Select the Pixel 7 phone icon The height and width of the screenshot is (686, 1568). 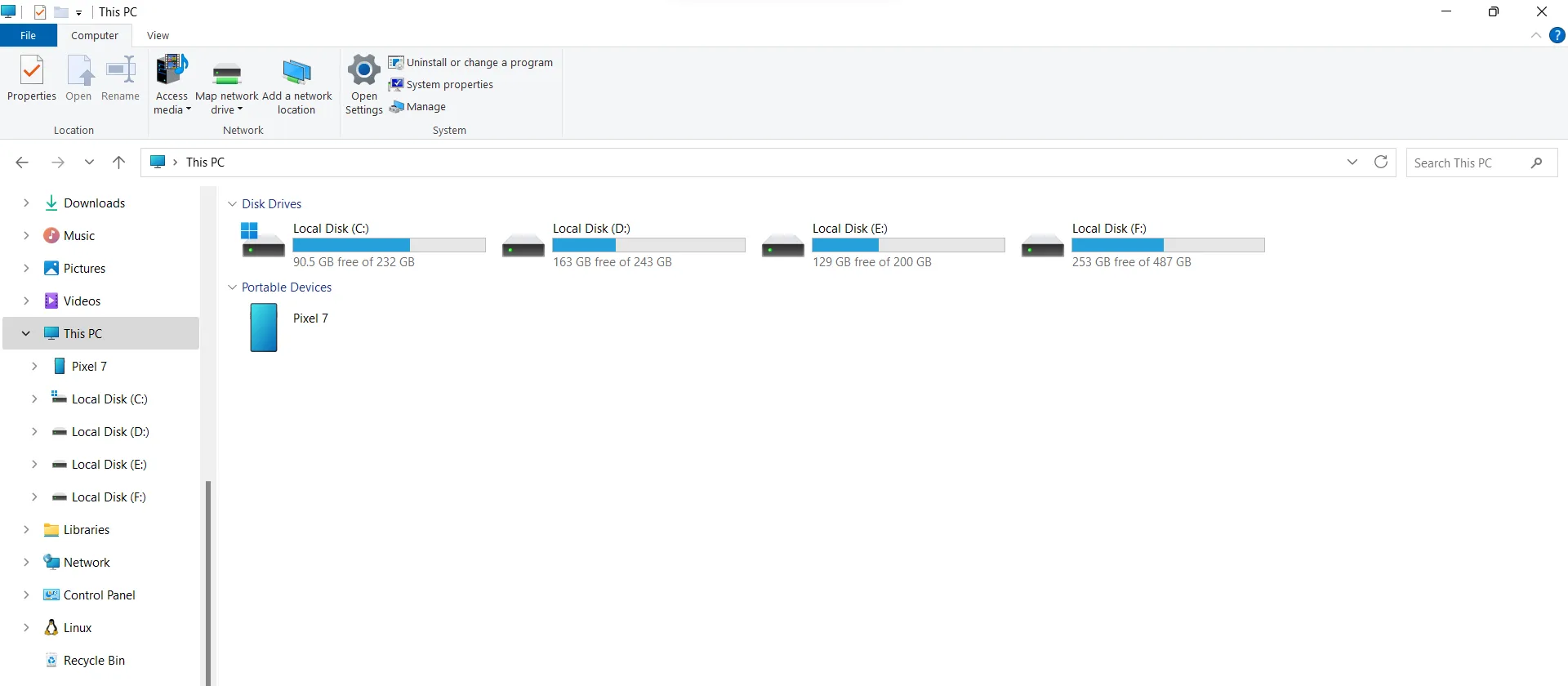263,327
